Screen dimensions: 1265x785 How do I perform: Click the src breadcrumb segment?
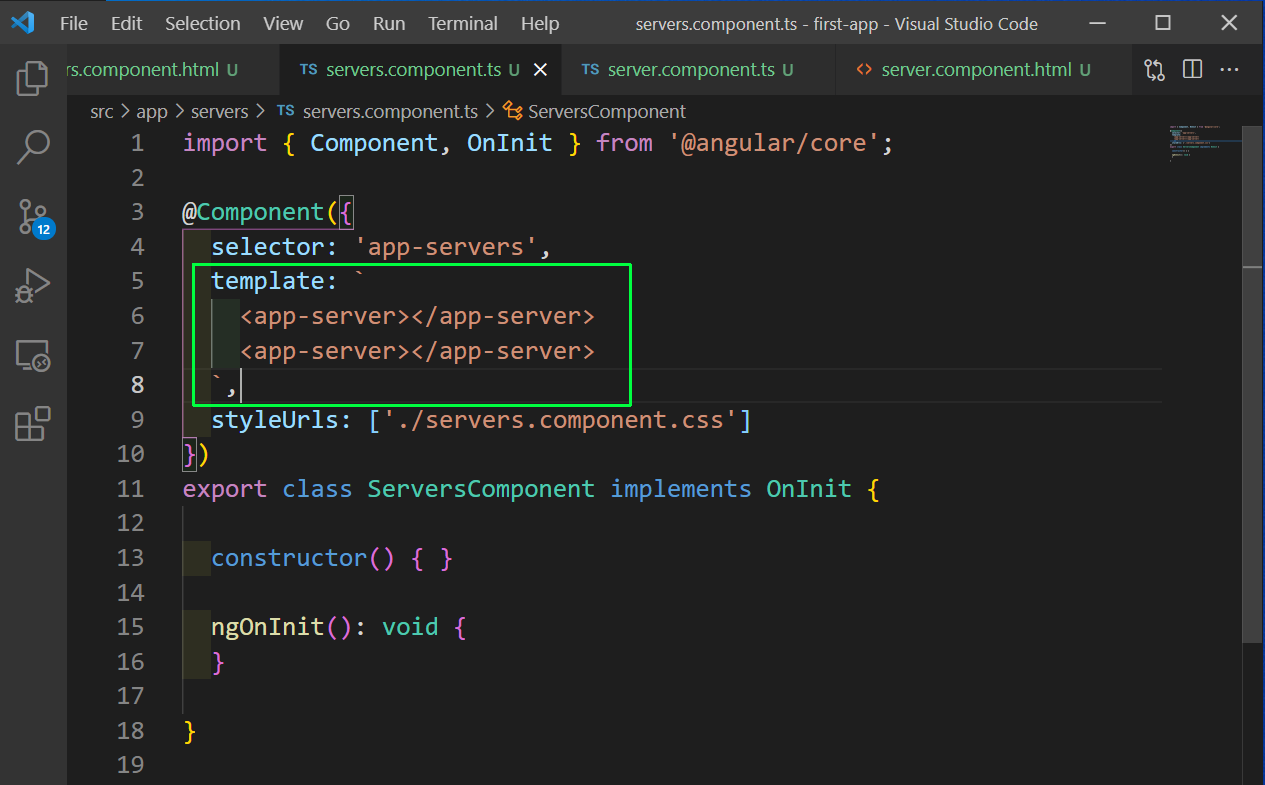102,112
